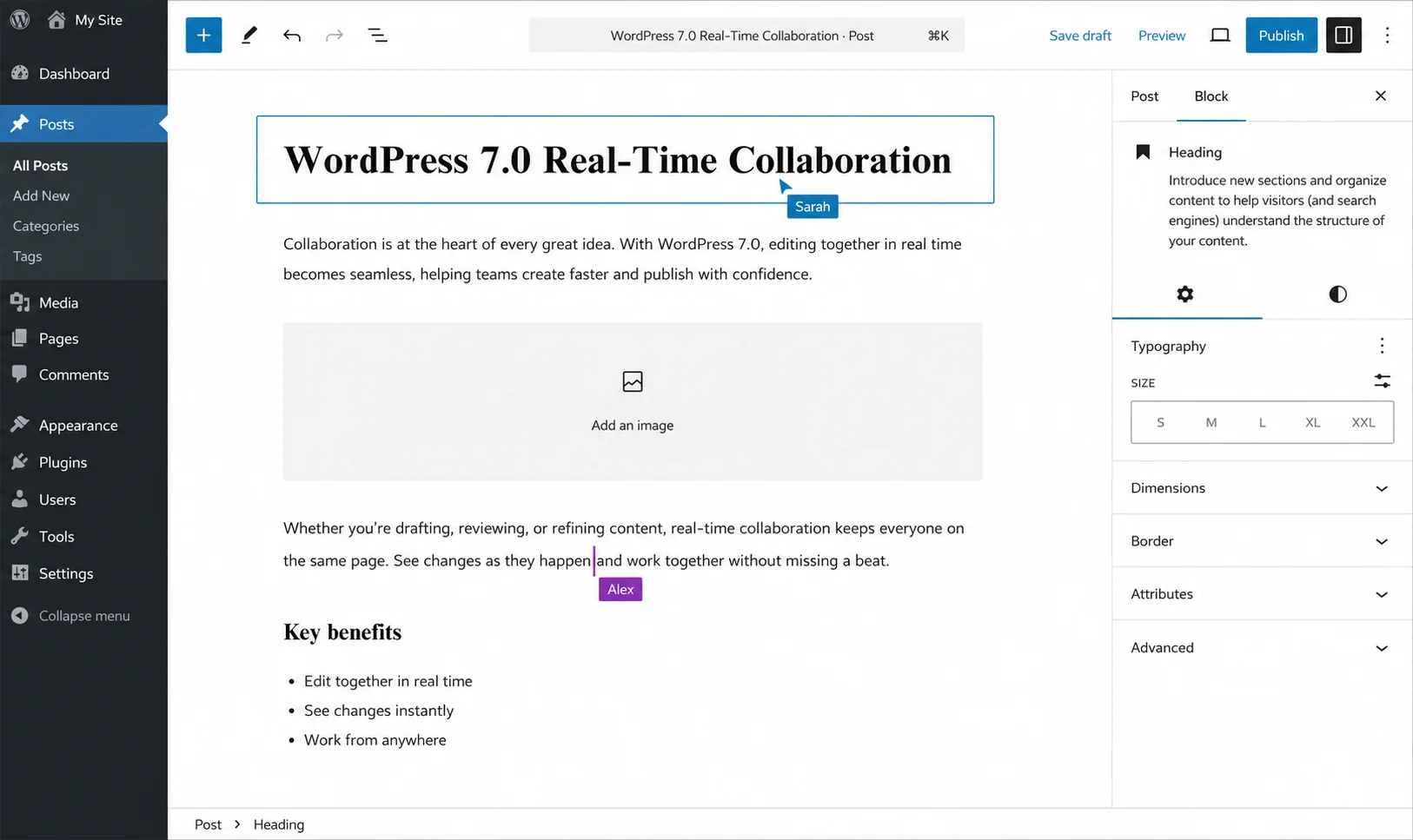
Task: Select the Tools pencil icon
Action: coord(249,35)
